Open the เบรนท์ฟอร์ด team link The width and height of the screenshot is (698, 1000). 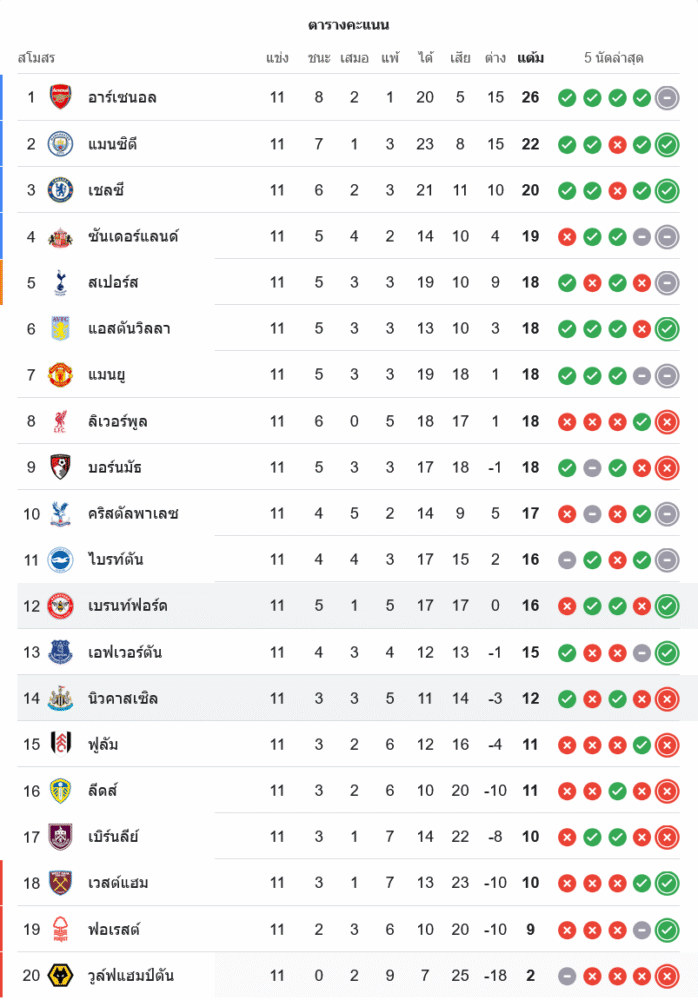tap(127, 606)
